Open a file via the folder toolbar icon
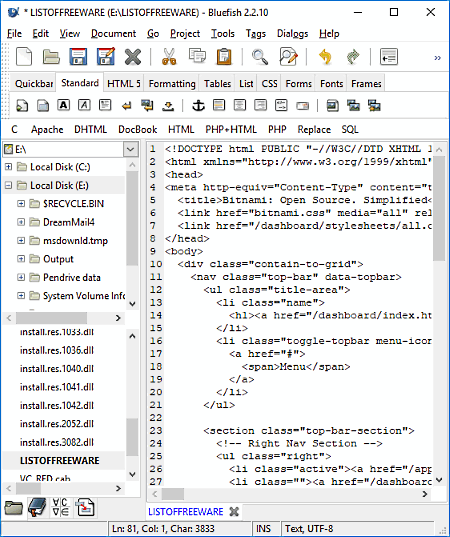Image resolution: width=450 pixels, height=537 pixels. point(51,57)
